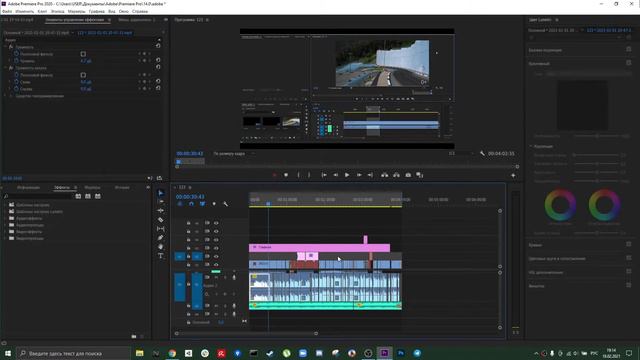Click the first filter icon beside effects search

coord(78,196)
